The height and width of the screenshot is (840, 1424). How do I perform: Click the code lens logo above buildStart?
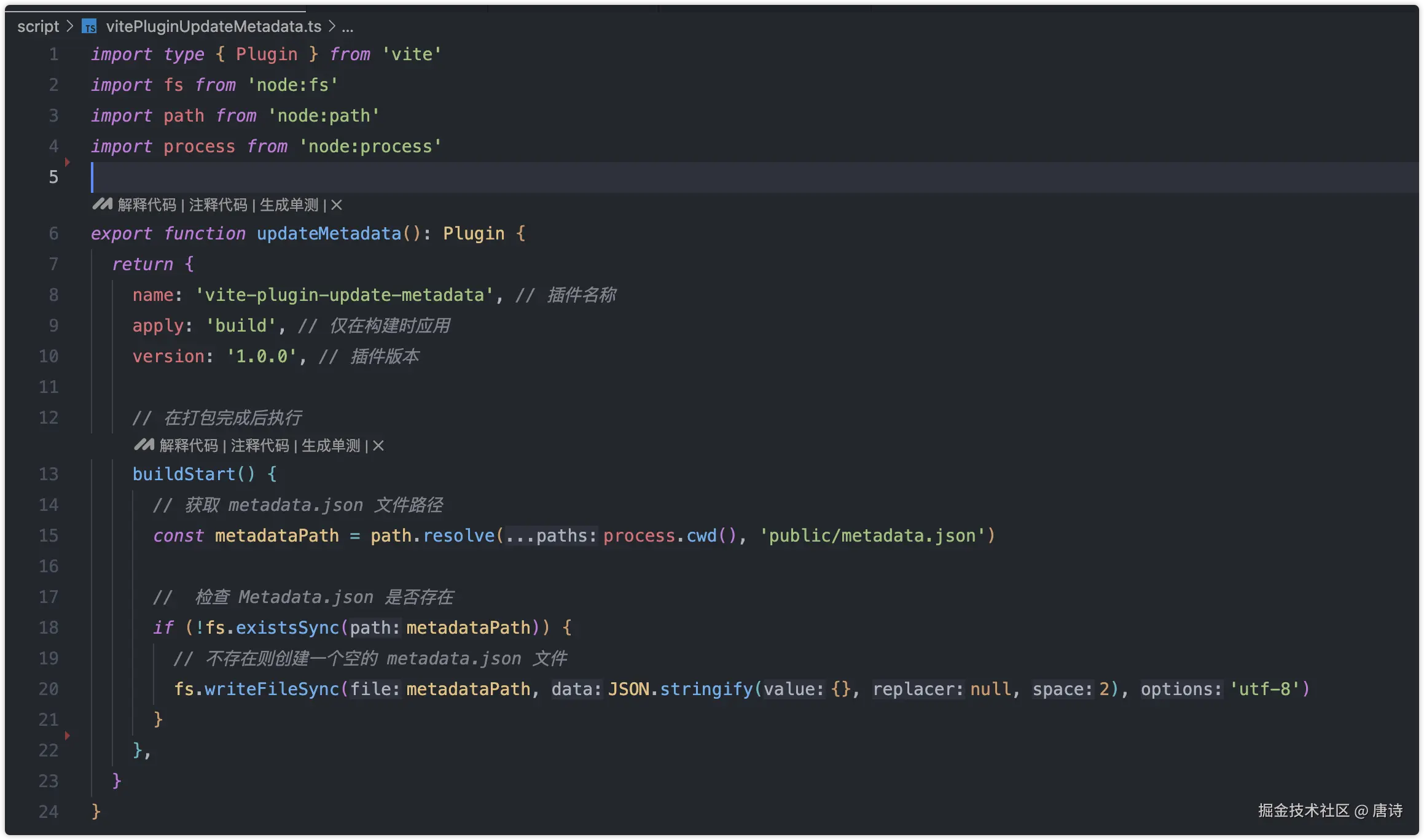[x=144, y=445]
